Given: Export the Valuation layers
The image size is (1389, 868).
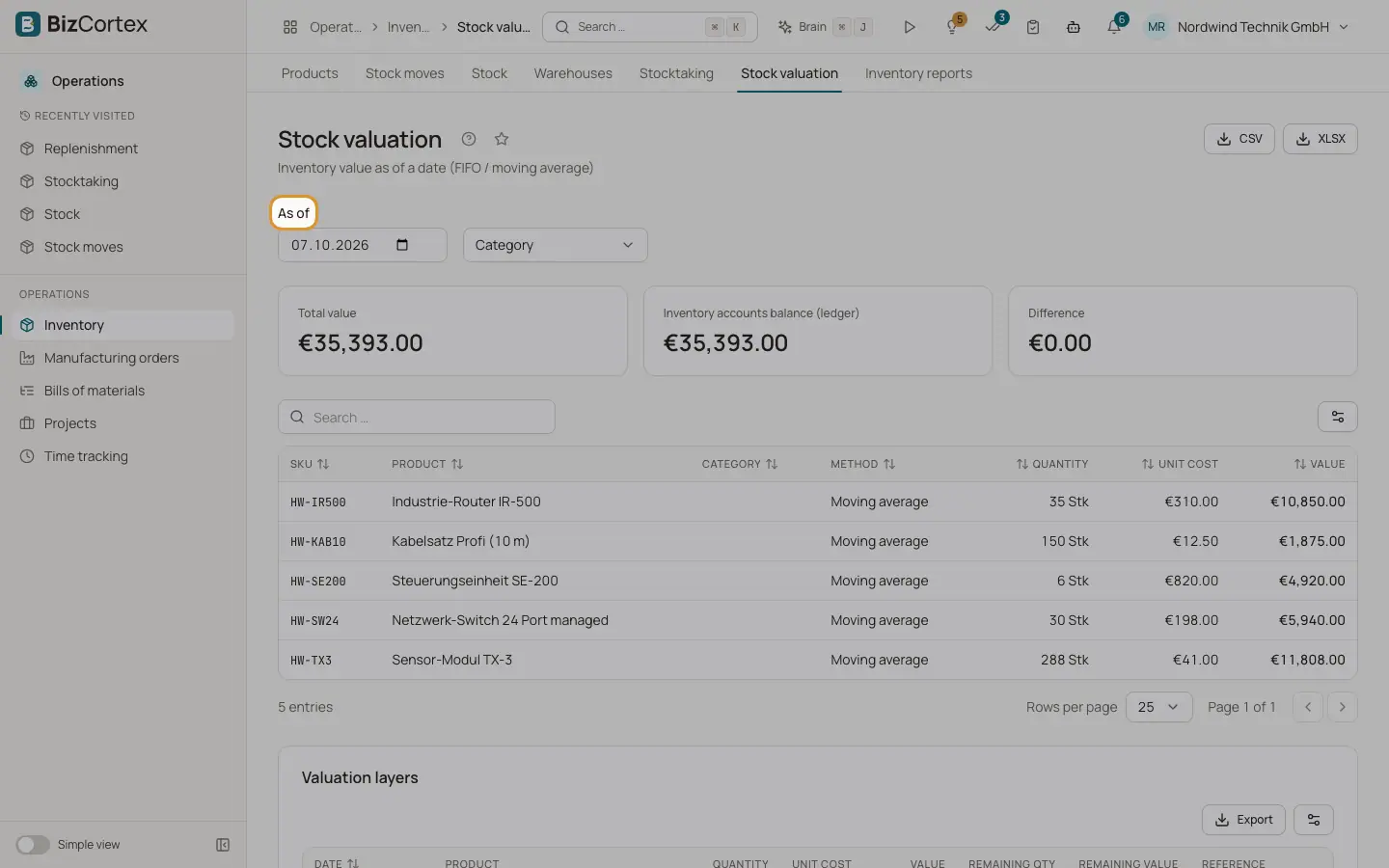Looking at the screenshot, I should coord(1244,820).
